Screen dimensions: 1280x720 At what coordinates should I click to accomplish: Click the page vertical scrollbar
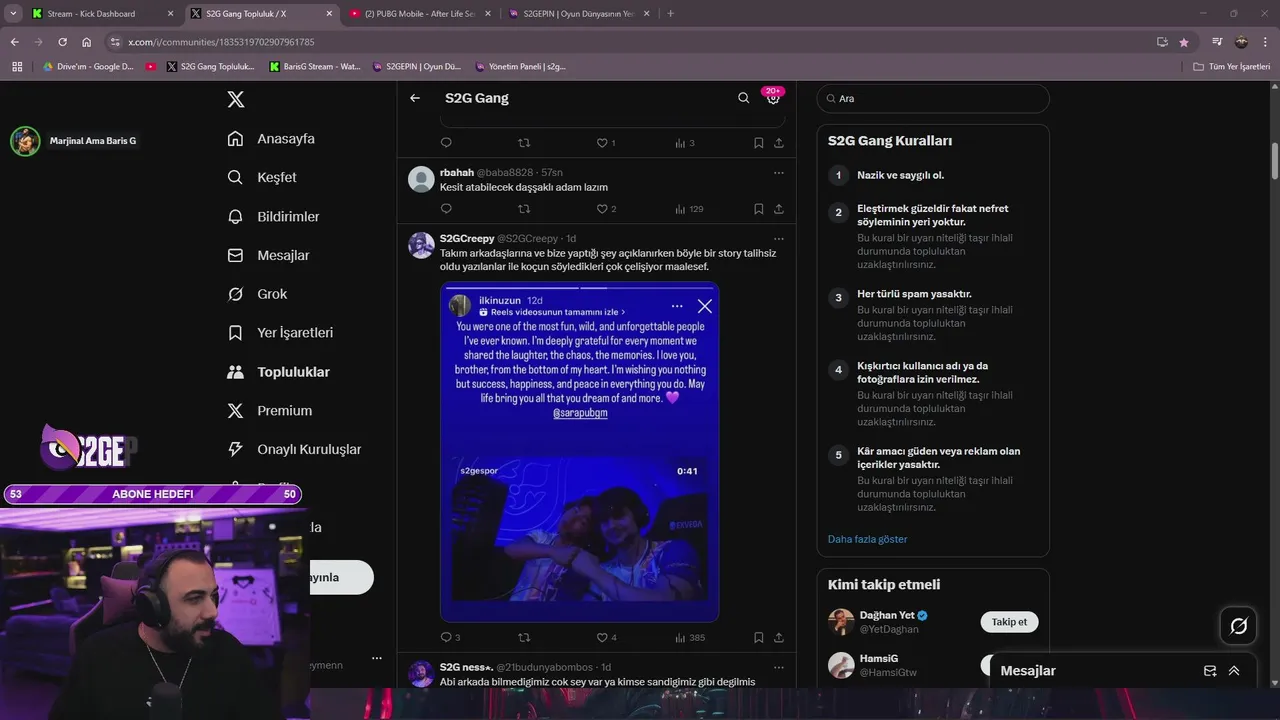[x=1274, y=161]
